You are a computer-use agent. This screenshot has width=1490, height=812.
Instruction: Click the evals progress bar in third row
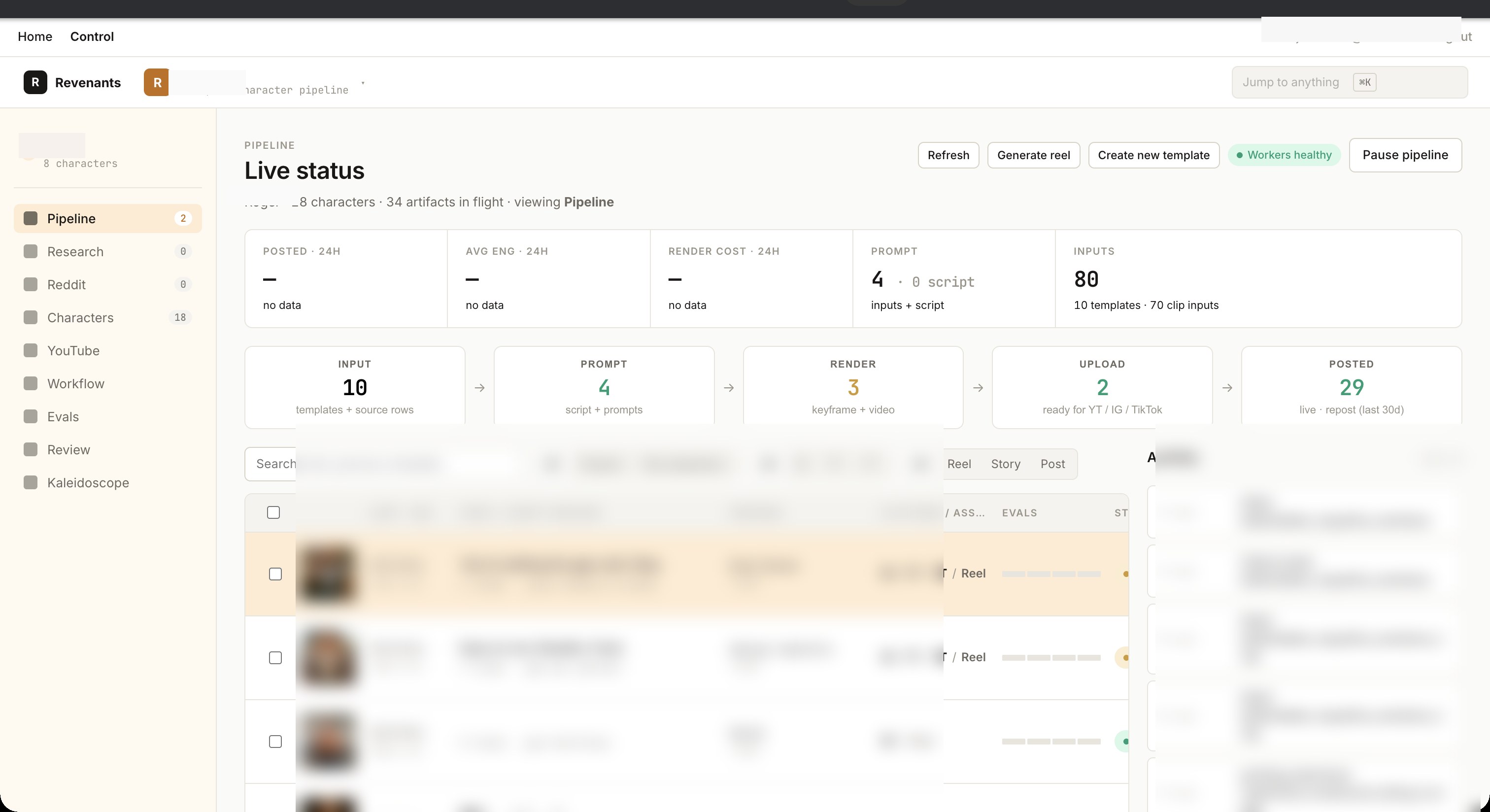[1051, 742]
